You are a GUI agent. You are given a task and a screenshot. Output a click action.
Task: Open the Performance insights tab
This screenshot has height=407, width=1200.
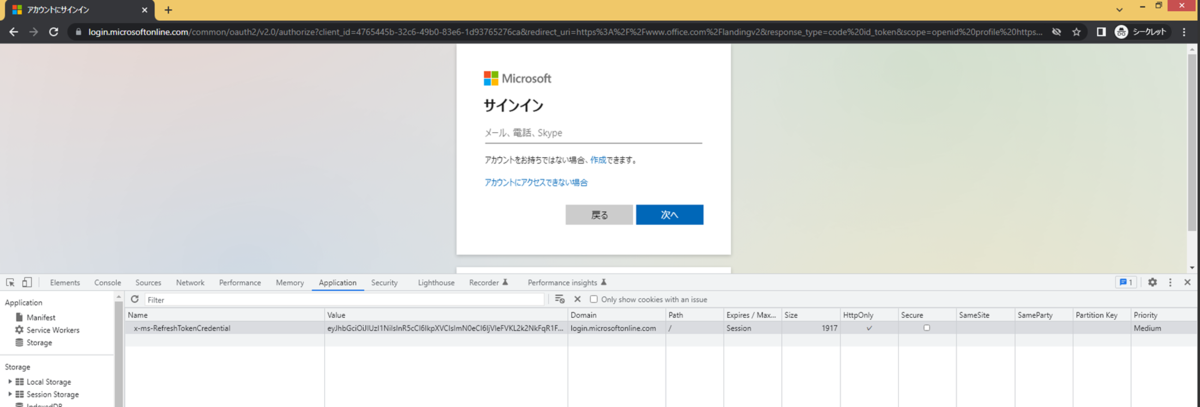(x=567, y=283)
